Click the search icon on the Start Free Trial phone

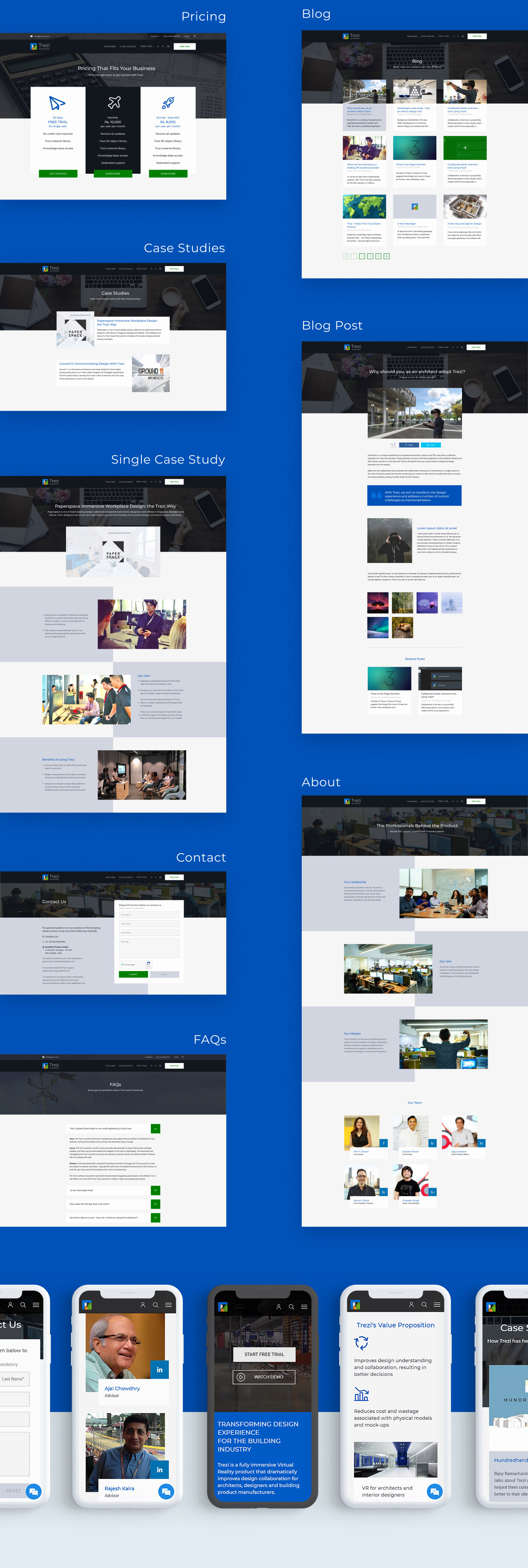tap(291, 1307)
